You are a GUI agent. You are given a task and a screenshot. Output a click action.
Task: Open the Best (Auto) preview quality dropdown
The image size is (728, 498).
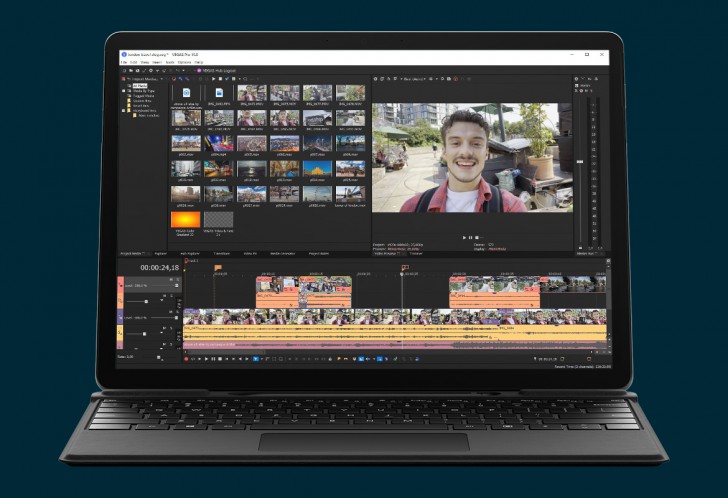(424, 79)
